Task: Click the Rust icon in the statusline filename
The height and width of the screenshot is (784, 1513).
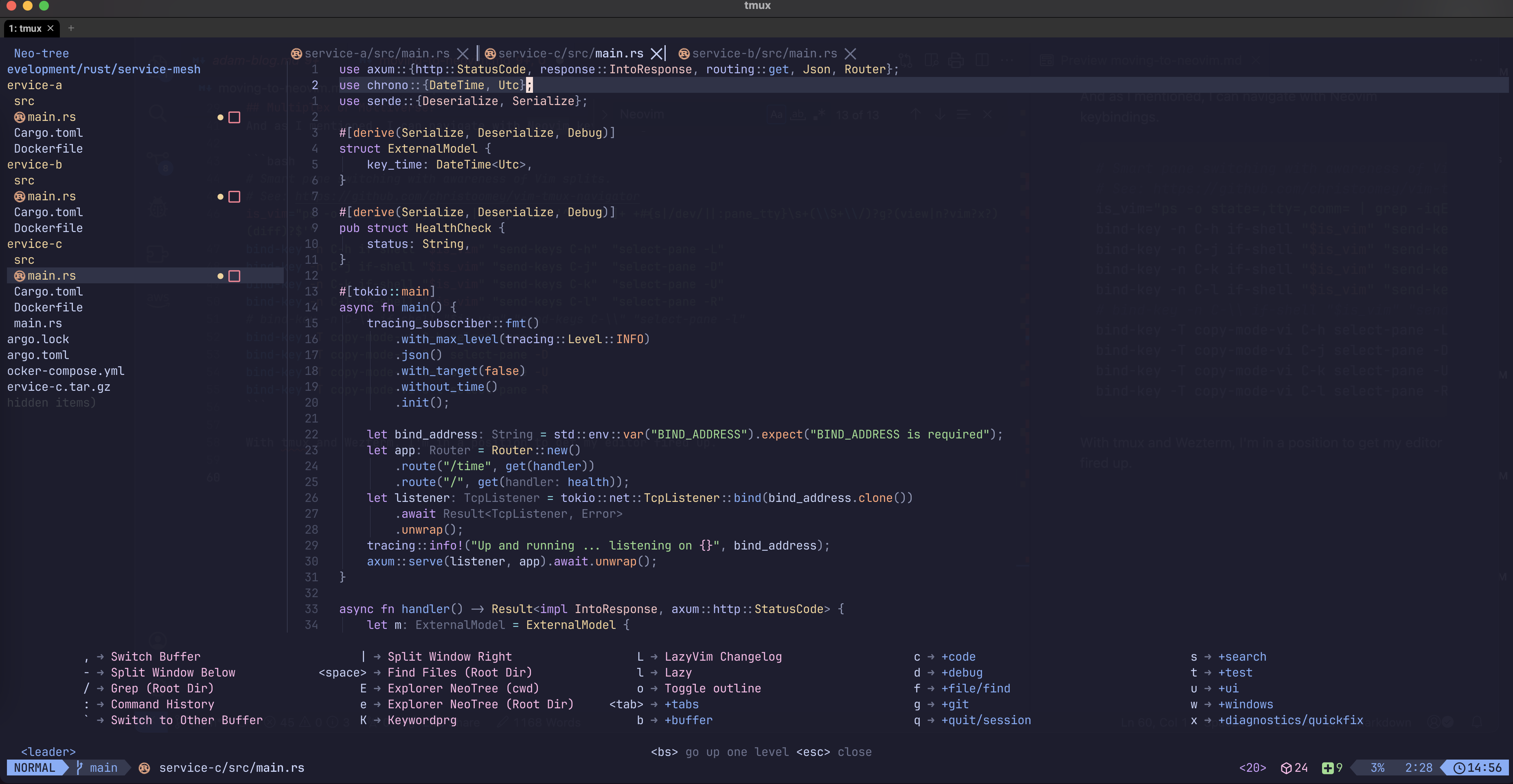Action: [145, 768]
